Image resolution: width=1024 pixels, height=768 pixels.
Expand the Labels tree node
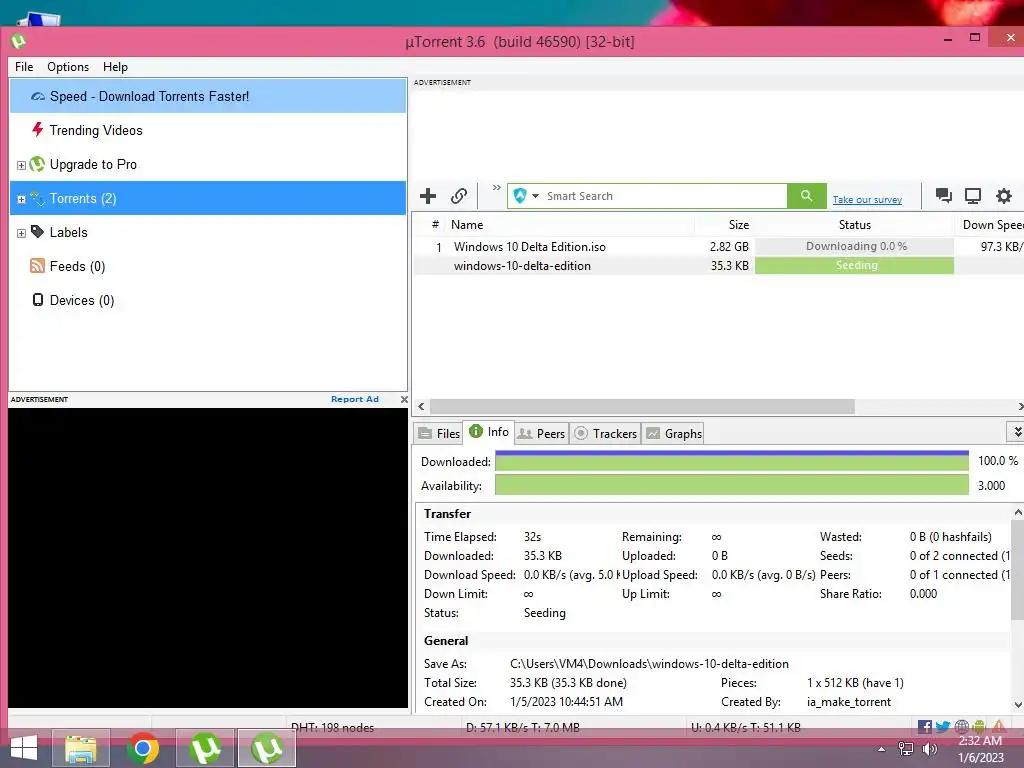click(21, 233)
